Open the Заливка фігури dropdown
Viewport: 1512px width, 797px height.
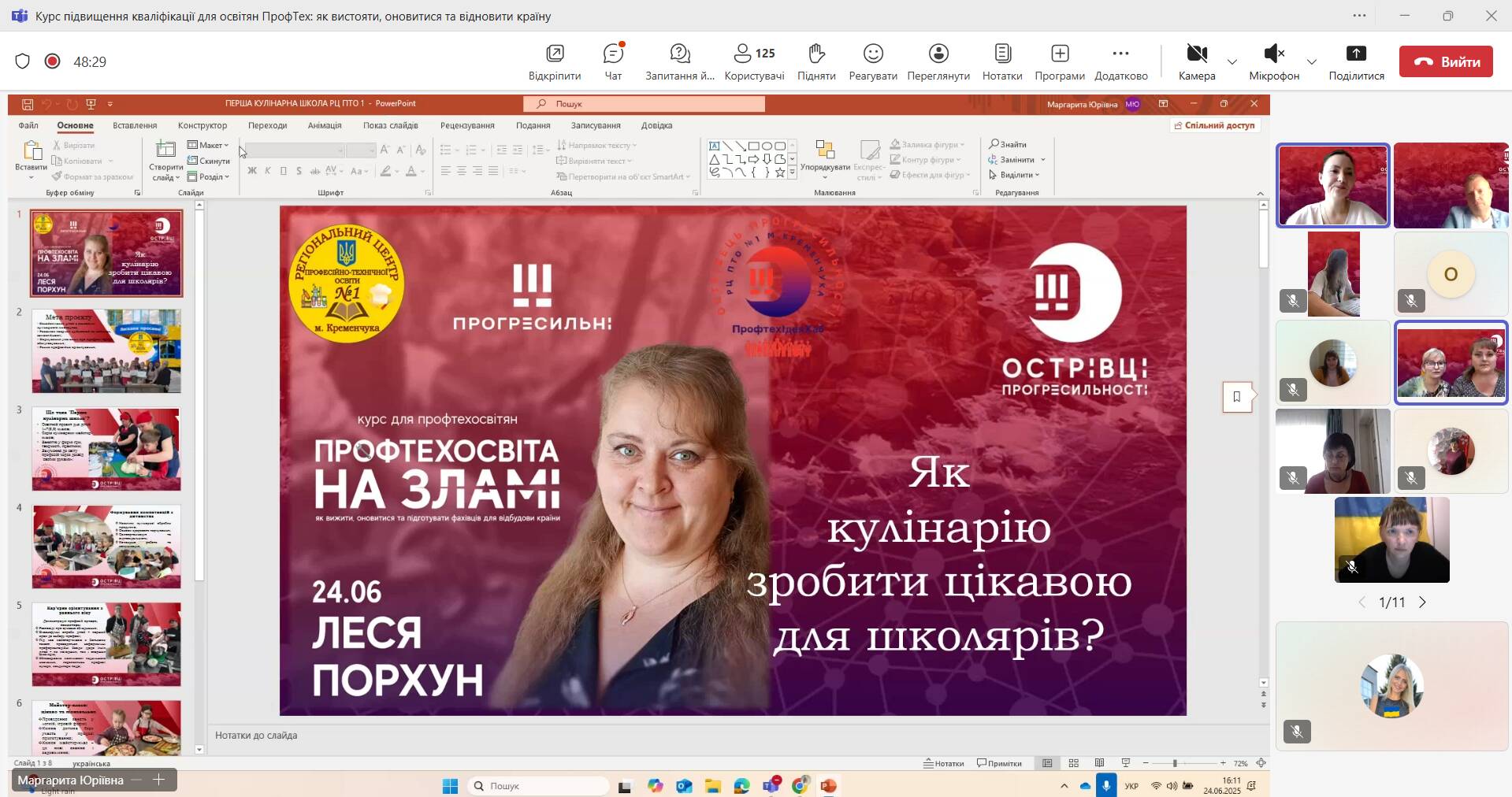(929, 144)
